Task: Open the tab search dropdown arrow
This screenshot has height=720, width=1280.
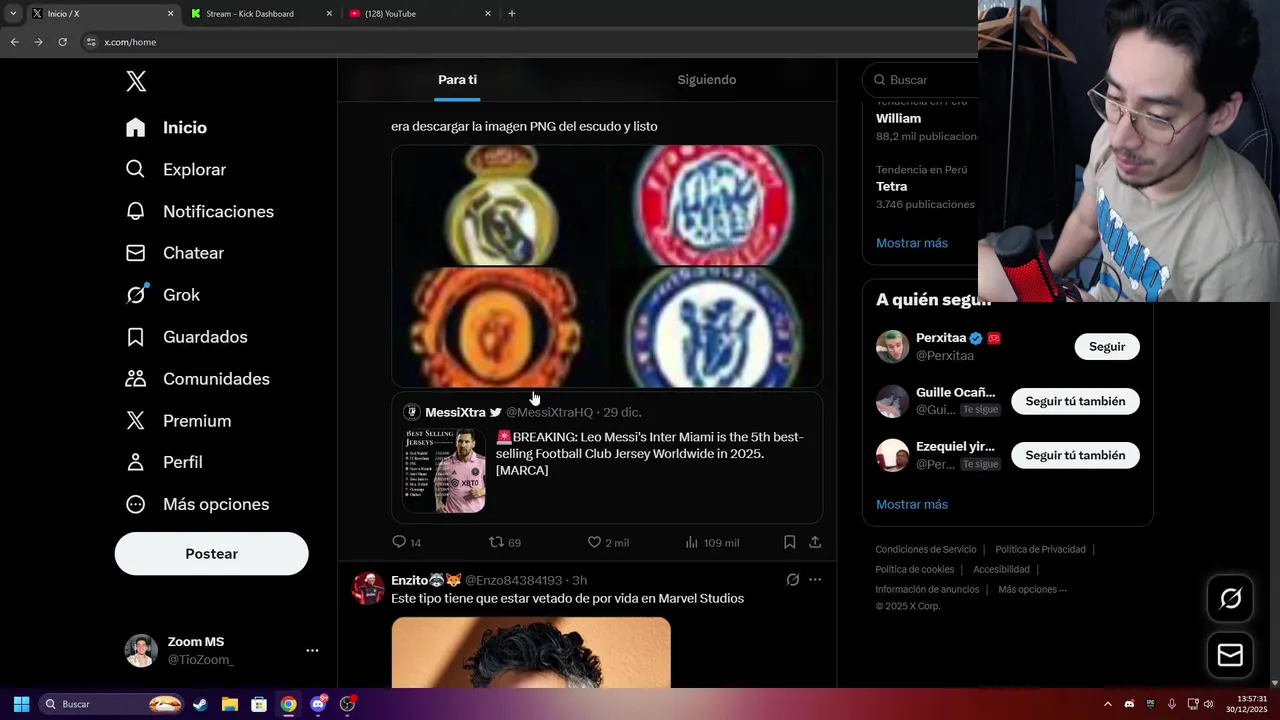Action: (13, 14)
